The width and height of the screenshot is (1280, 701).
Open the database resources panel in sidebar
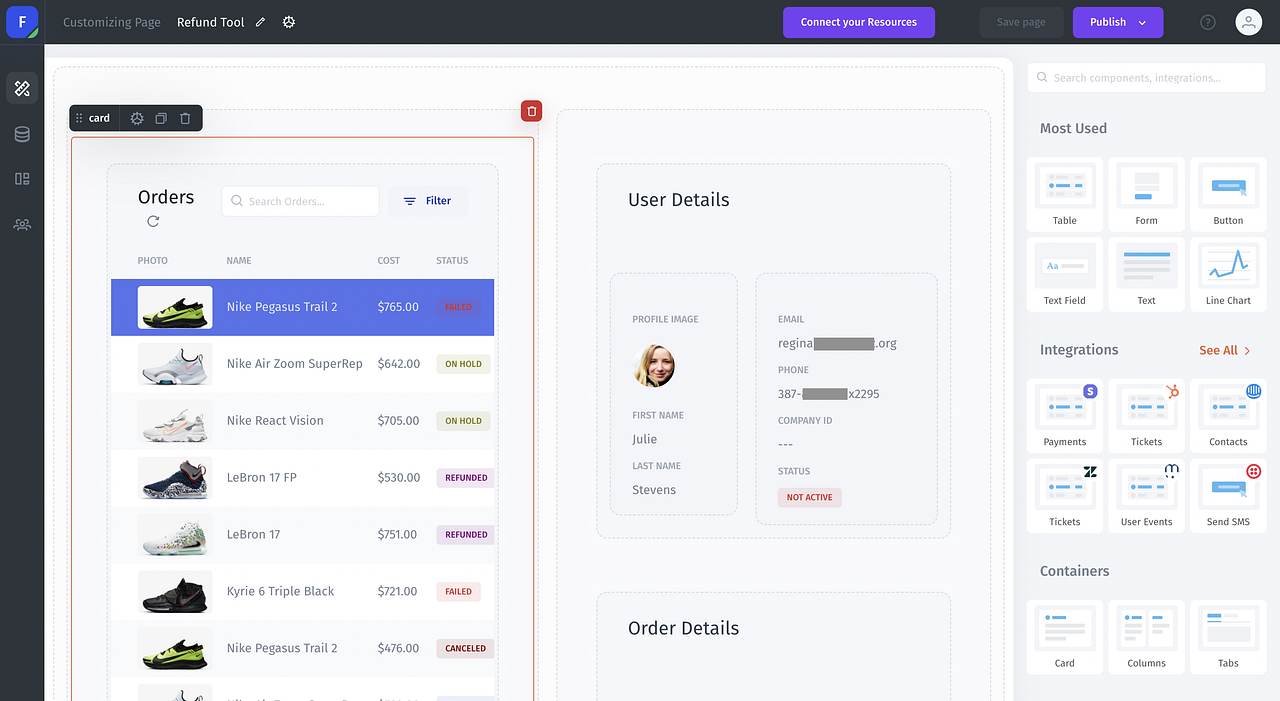click(22, 134)
